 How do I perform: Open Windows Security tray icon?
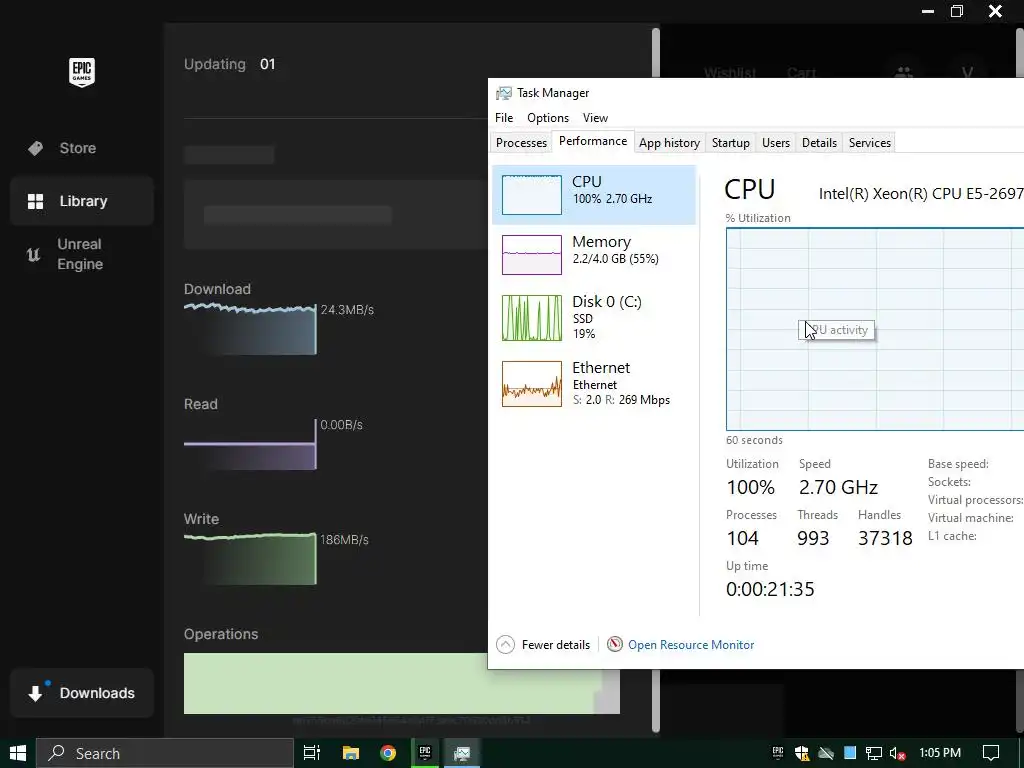pyautogui.click(x=802, y=753)
